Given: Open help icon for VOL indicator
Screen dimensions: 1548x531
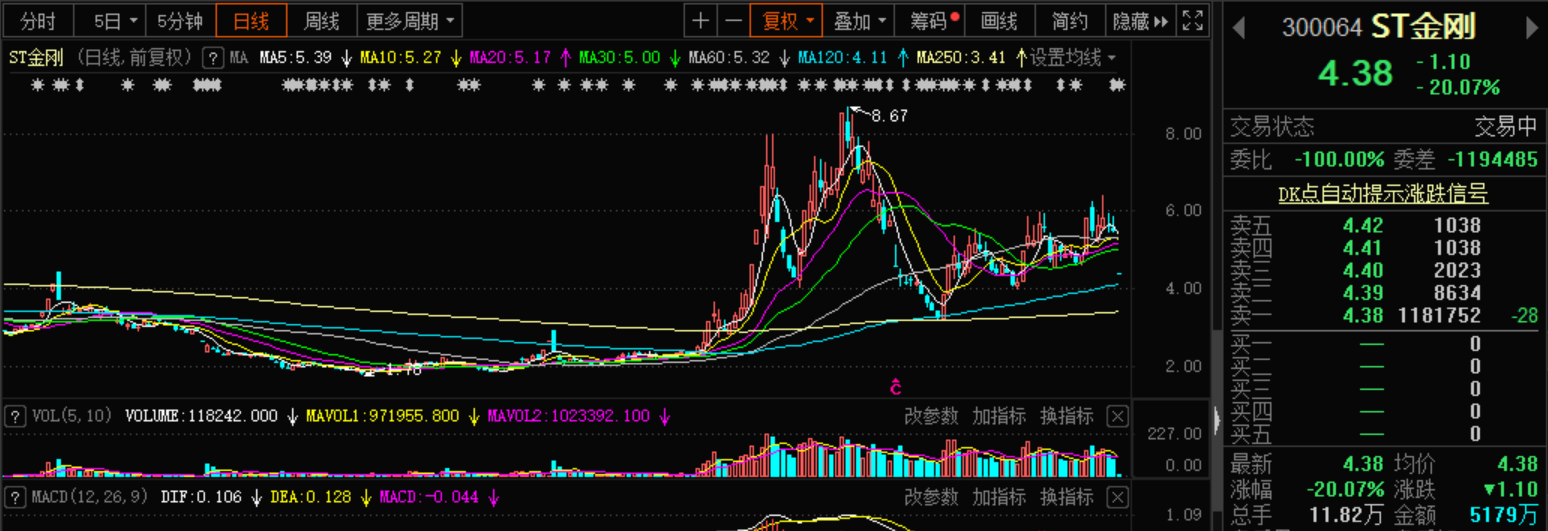Looking at the screenshot, I should (x=15, y=416).
